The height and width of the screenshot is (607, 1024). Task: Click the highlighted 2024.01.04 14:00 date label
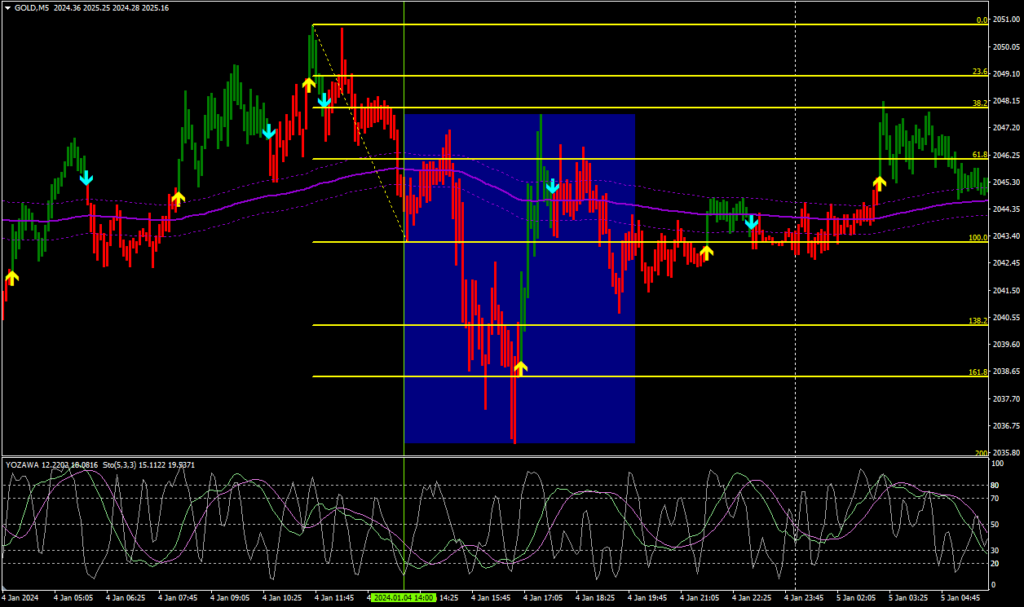coord(403,597)
